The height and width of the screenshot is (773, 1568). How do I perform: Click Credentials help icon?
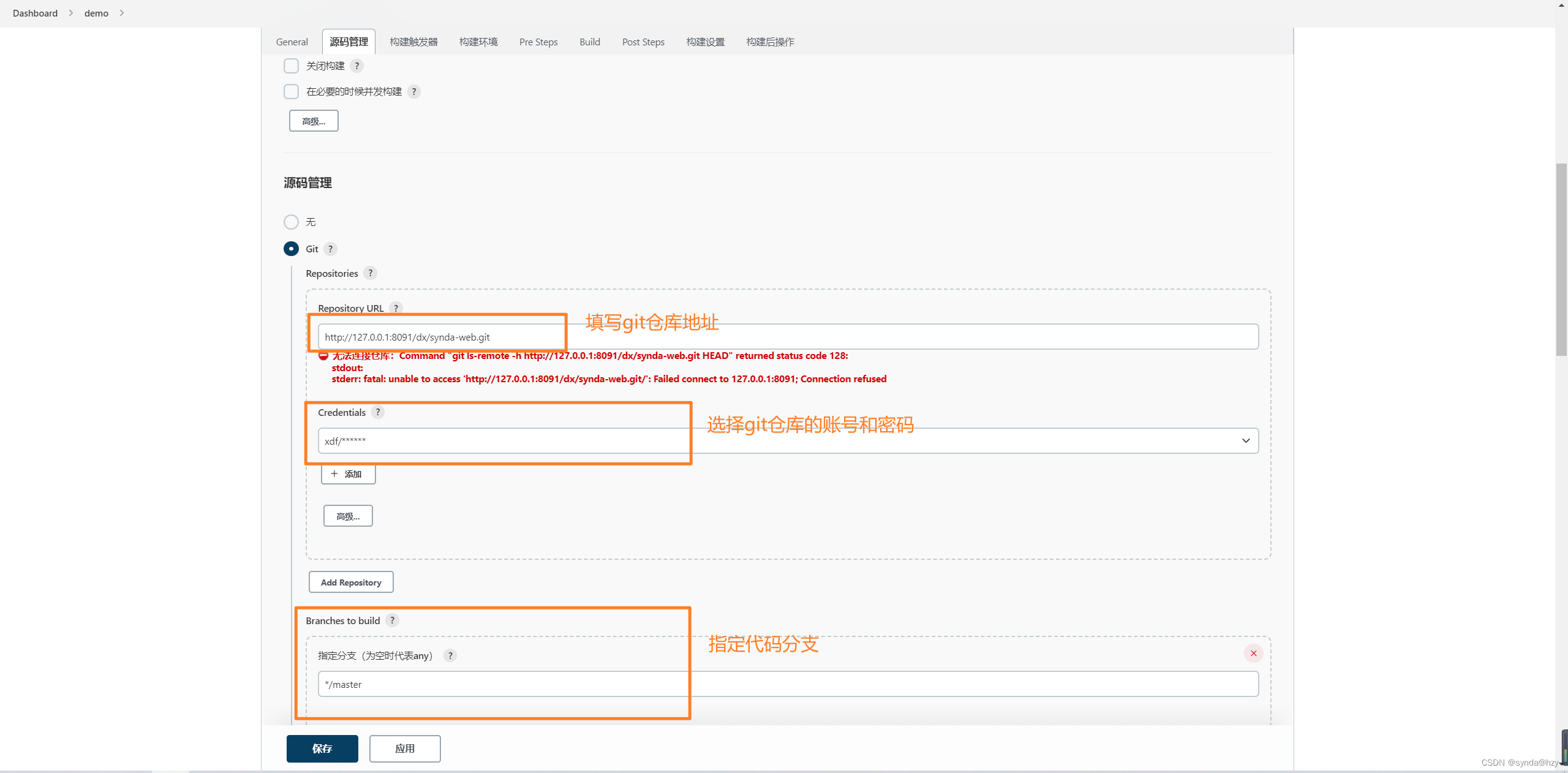tap(379, 412)
